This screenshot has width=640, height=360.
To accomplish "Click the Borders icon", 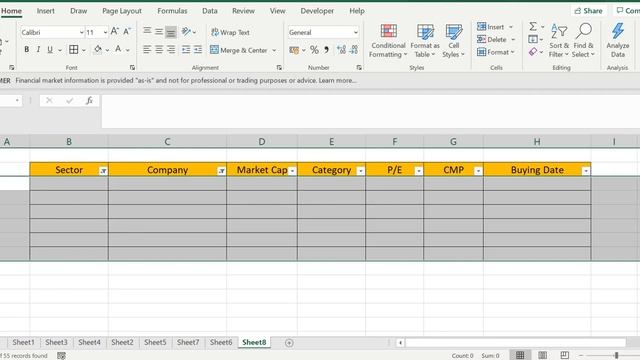I will 73,50.
